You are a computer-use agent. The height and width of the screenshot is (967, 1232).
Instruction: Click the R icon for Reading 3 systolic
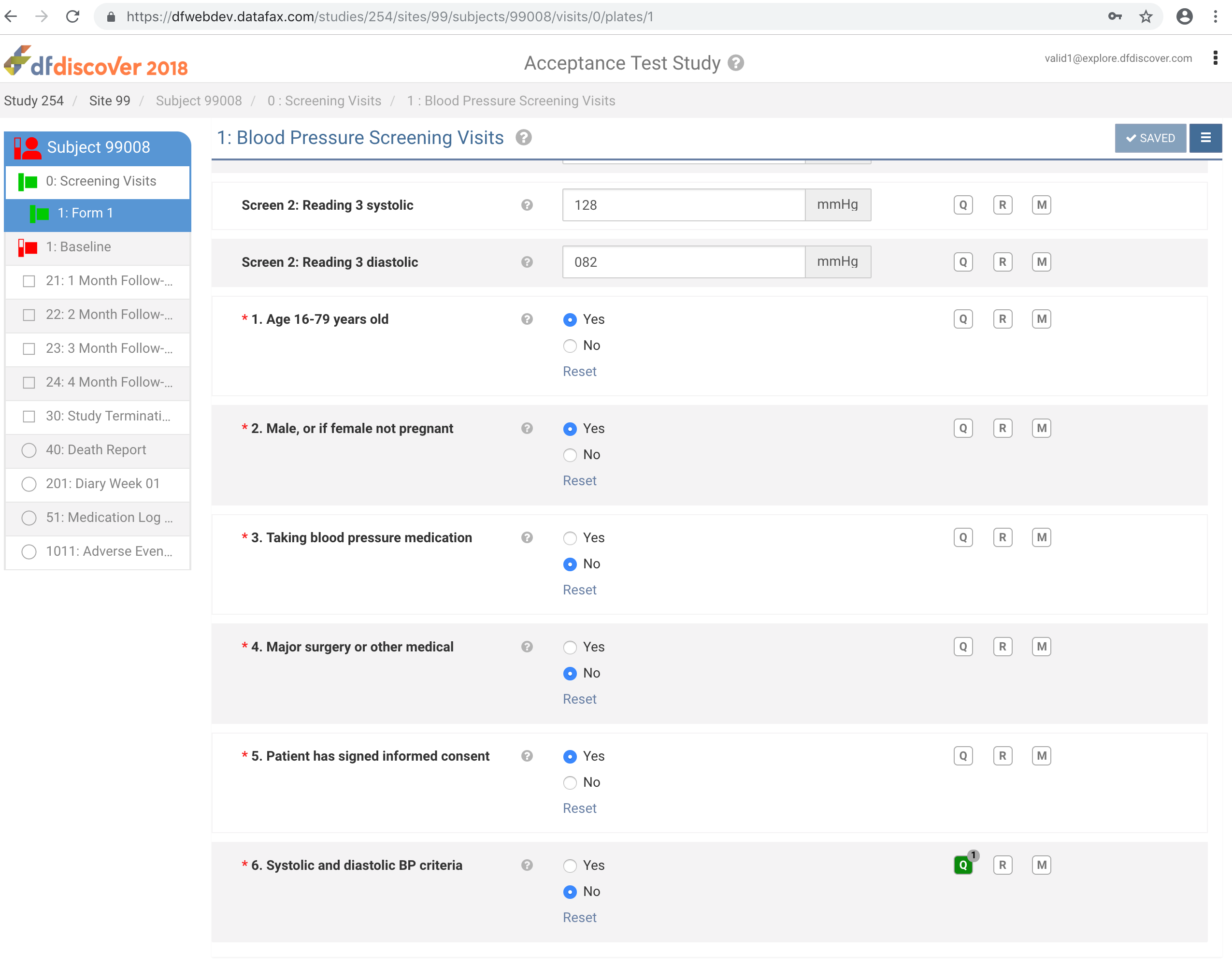click(1002, 205)
